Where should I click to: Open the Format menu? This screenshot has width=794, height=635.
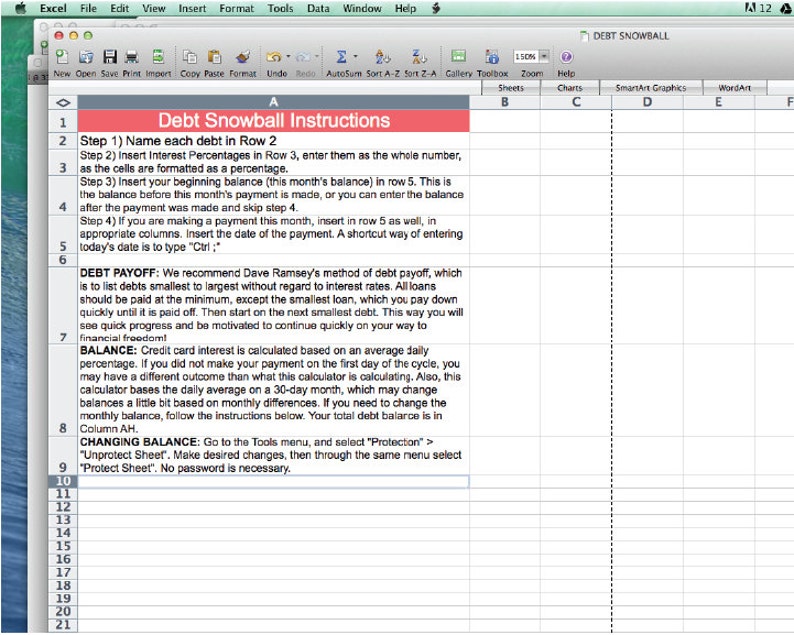(236, 8)
